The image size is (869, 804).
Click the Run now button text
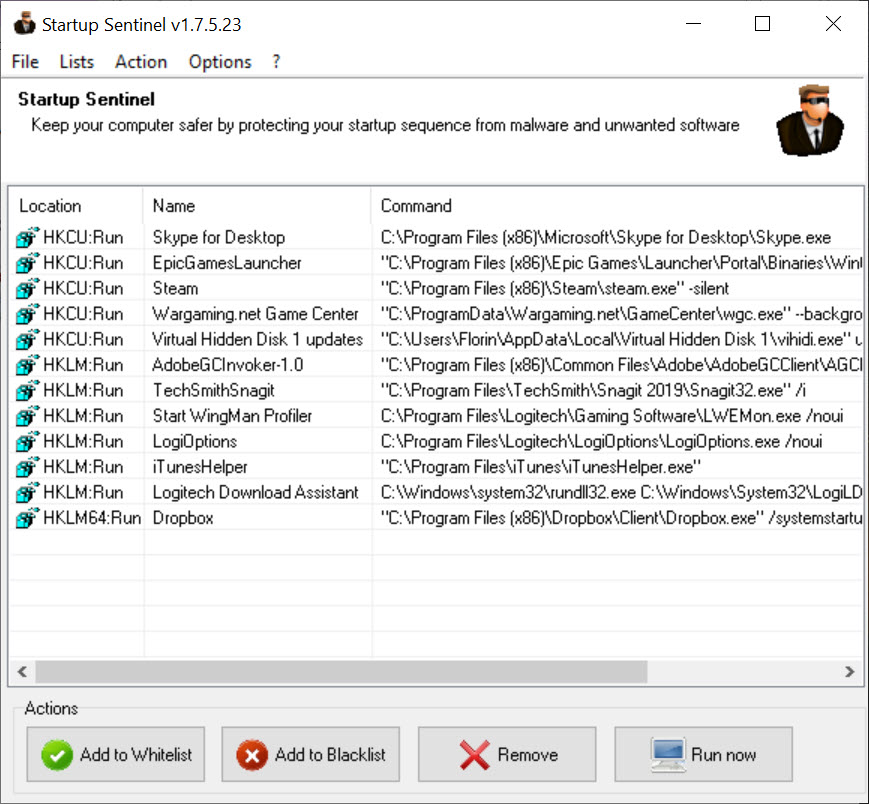(x=723, y=755)
